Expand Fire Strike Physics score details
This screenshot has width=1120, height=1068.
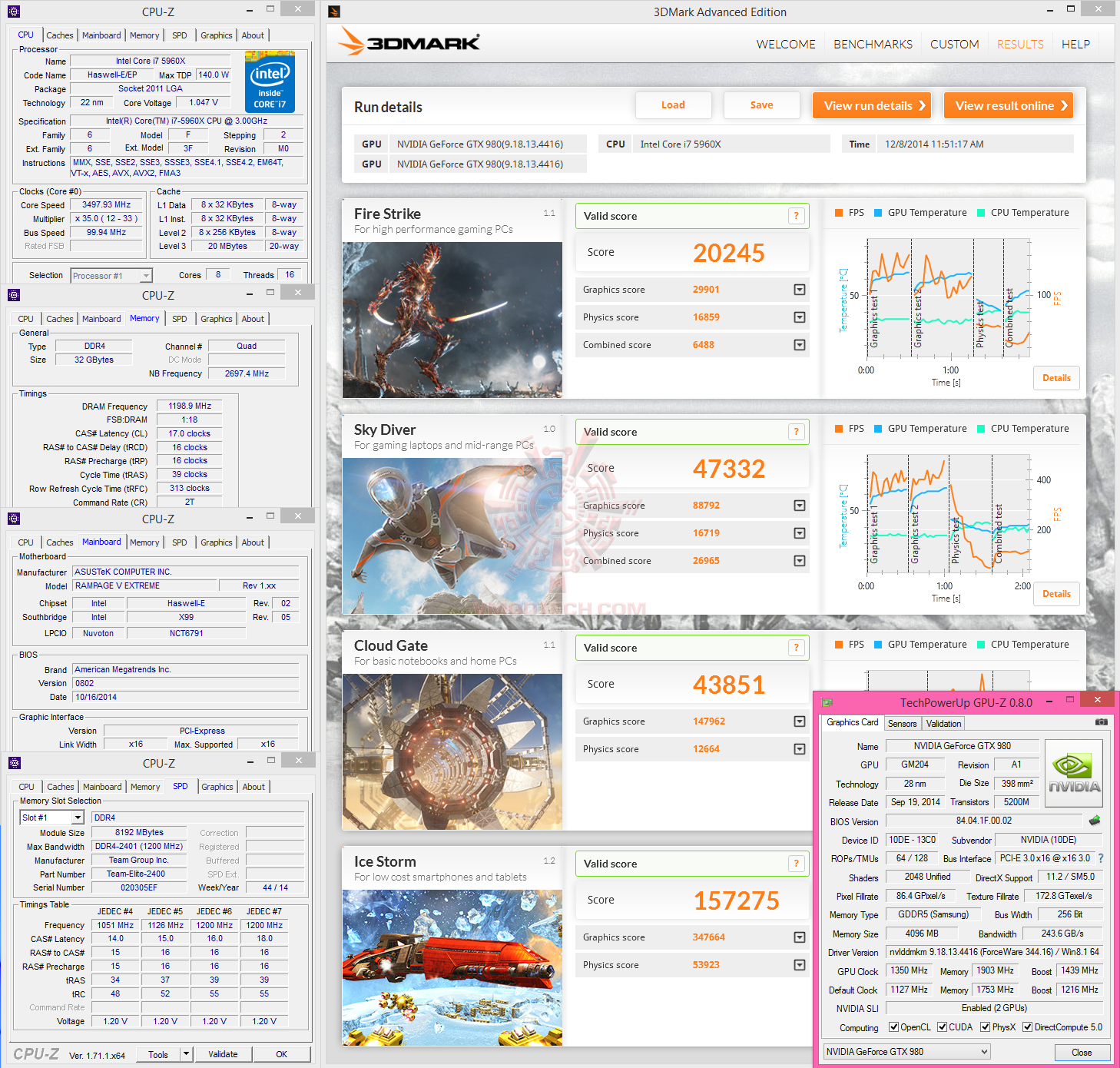click(x=800, y=317)
